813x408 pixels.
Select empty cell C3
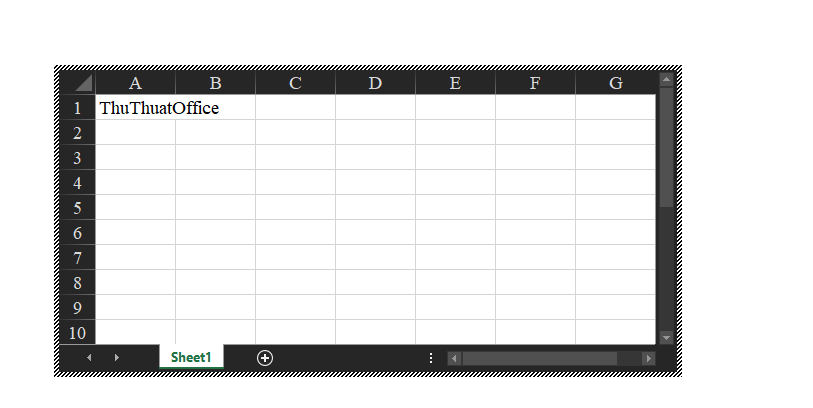[x=295, y=158]
